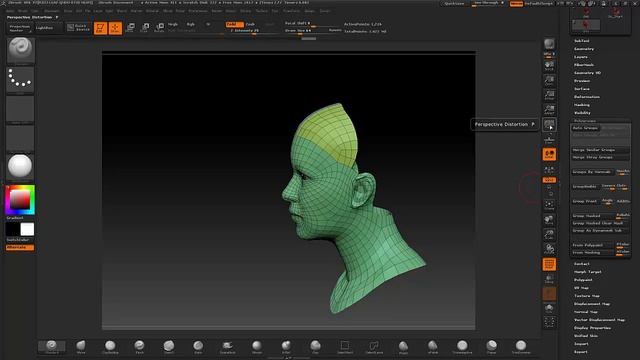Open Projection Master
Image resolution: width=640 pixels, height=360 pixels.
(x=20, y=28)
